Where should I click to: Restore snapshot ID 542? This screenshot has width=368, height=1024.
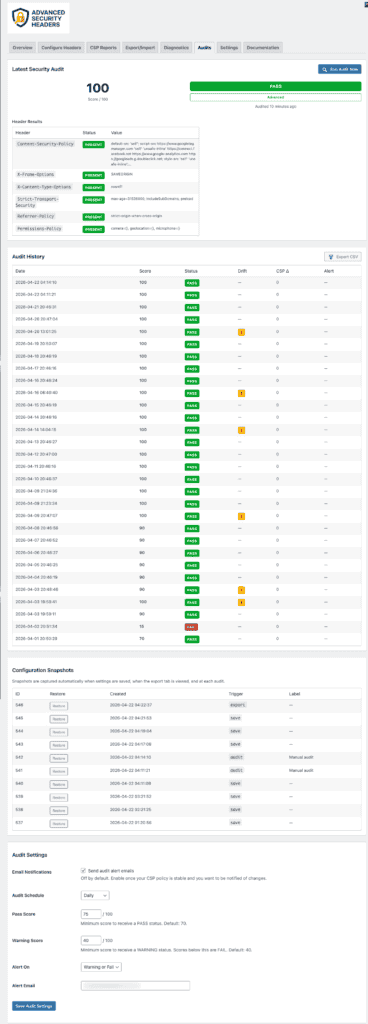click(x=59, y=757)
